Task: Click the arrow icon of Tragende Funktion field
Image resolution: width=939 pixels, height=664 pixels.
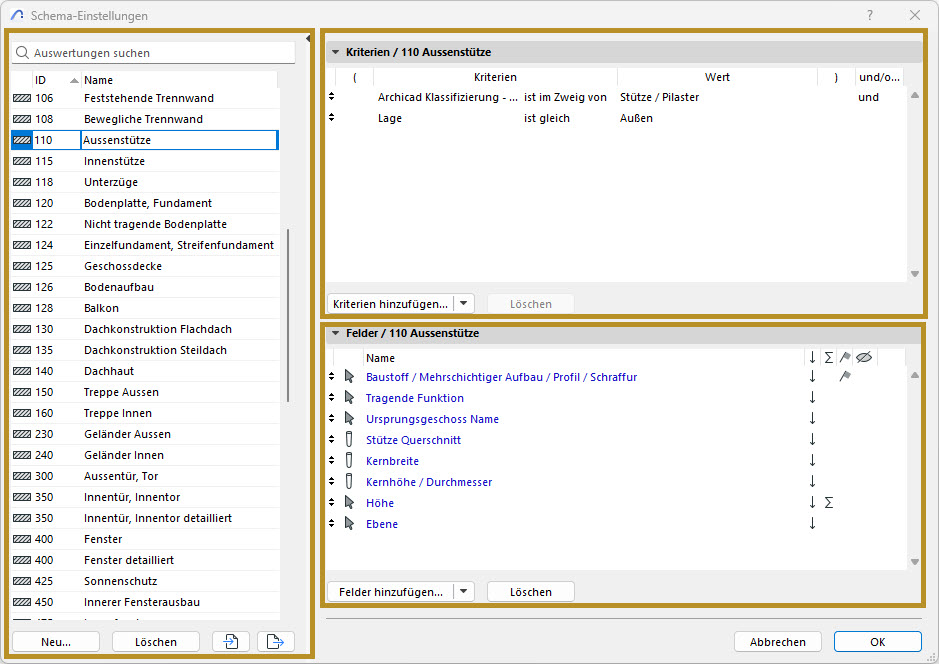Action: [x=349, y=398]
